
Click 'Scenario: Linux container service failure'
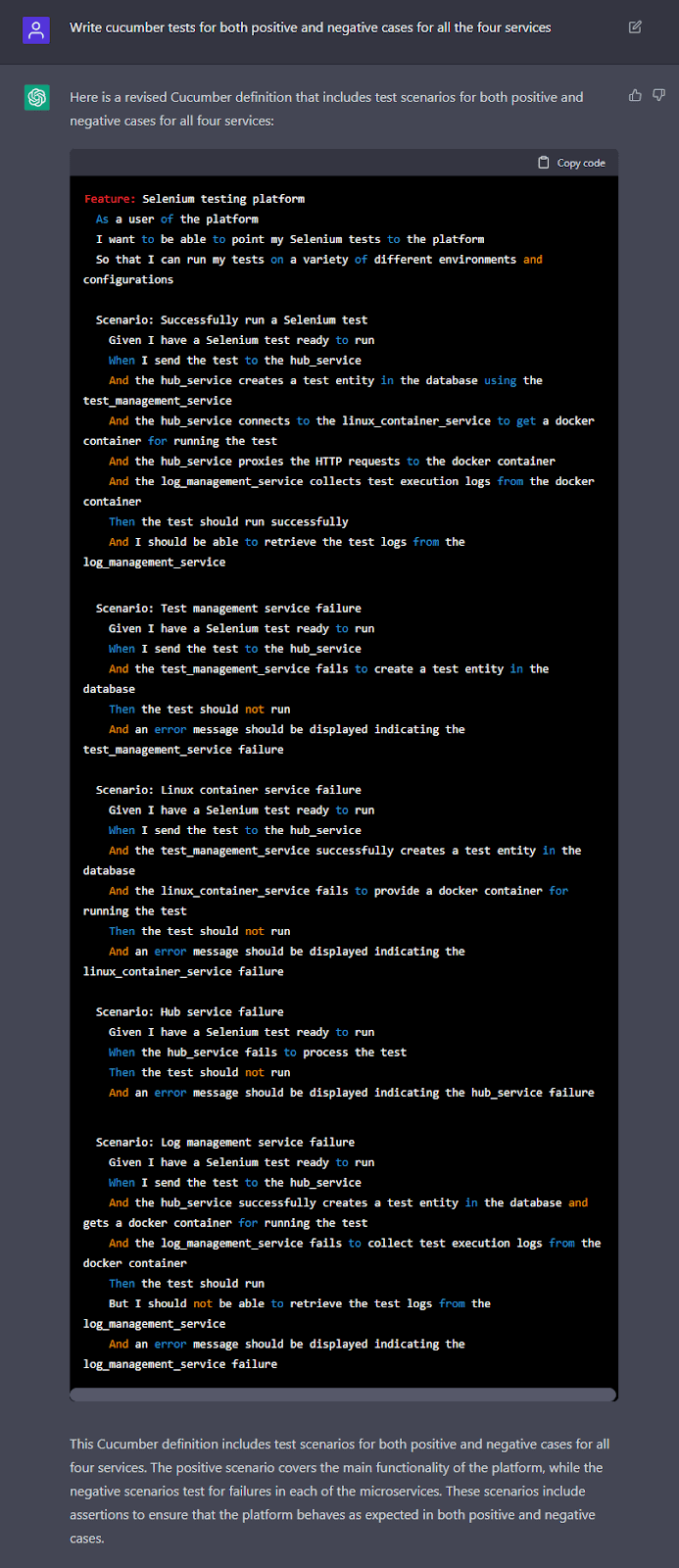(228, 790)
